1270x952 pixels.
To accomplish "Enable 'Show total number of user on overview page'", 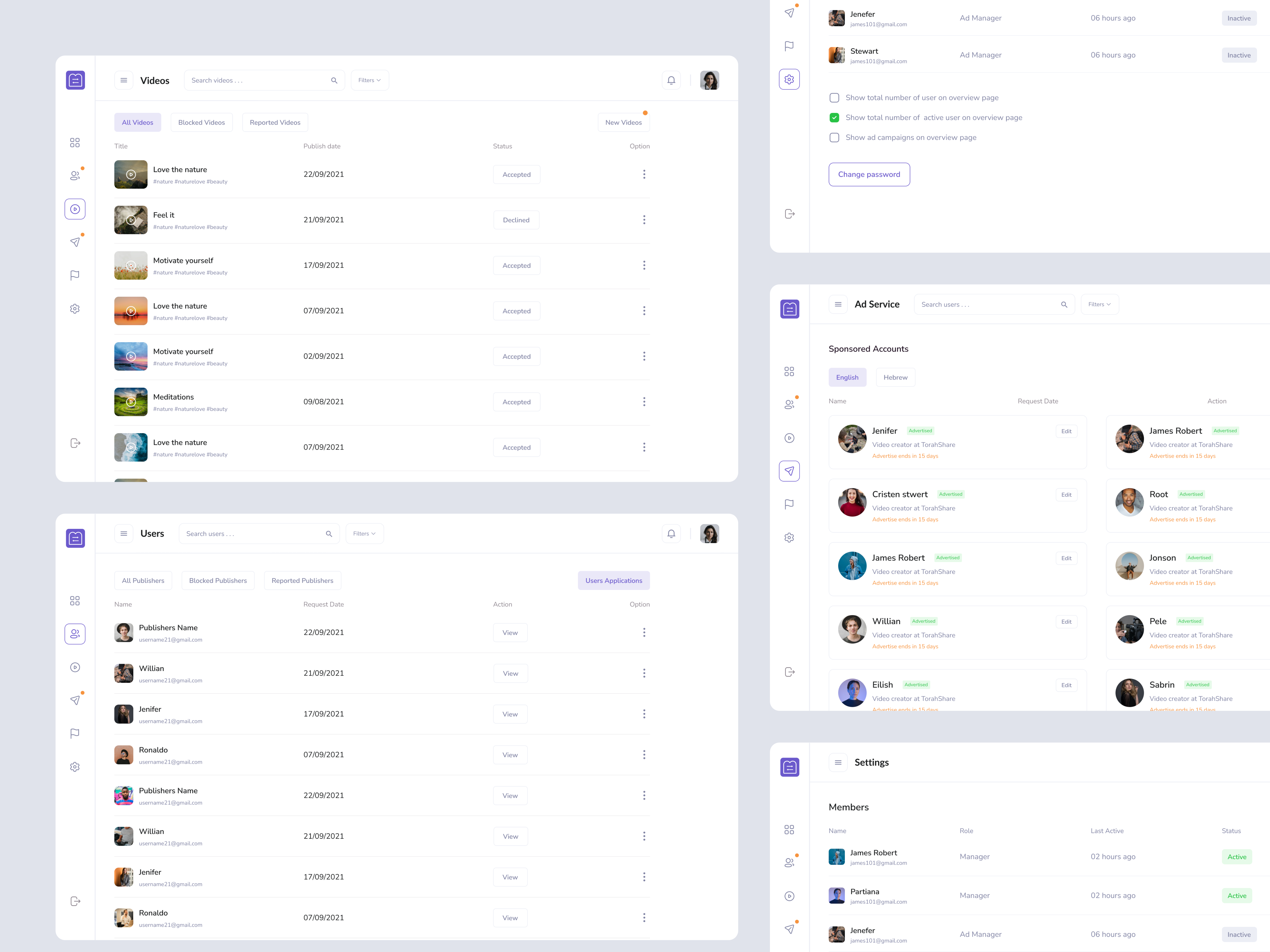I will tap(834, 98).
